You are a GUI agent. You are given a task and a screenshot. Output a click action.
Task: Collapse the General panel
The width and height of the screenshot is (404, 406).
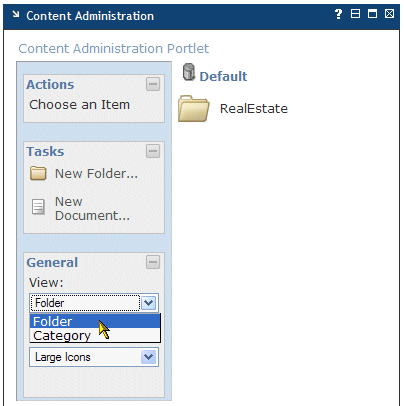(153, 262)
